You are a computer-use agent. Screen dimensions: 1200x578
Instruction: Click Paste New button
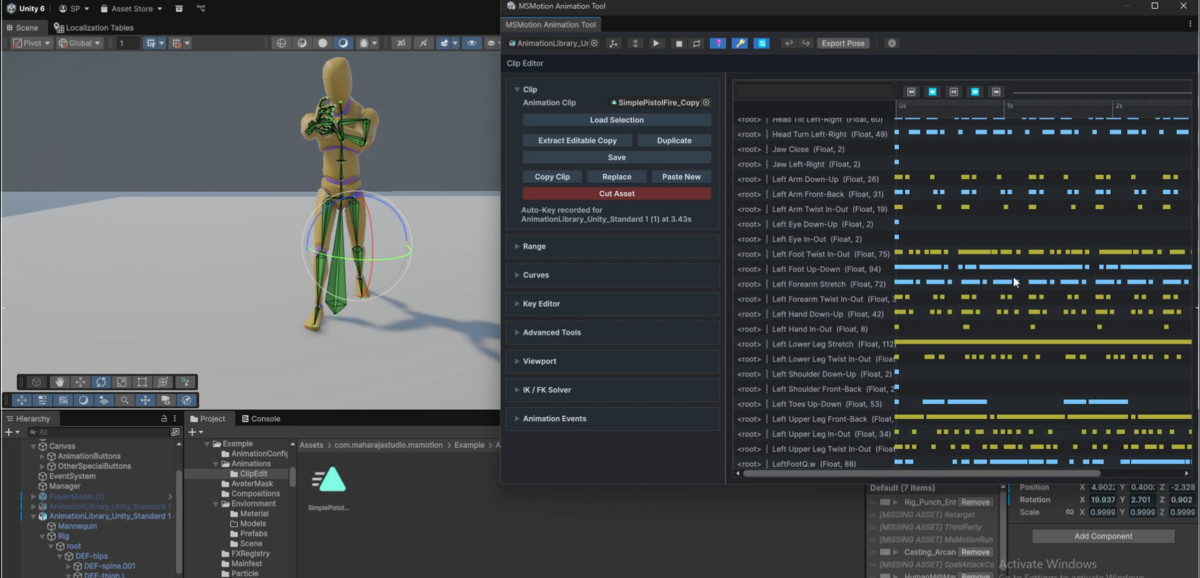681,177
